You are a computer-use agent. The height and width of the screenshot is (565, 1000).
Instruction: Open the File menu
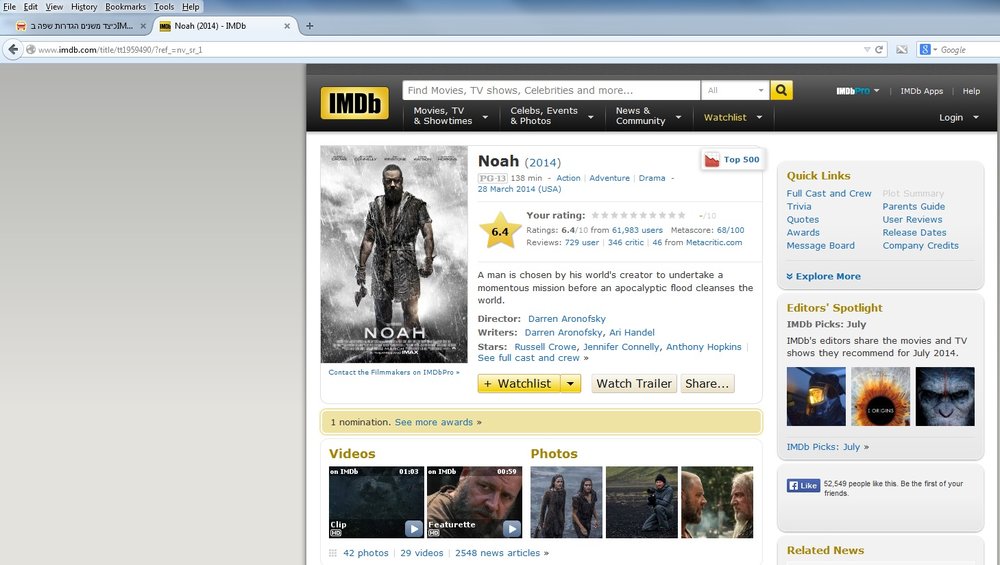[10, 6]
